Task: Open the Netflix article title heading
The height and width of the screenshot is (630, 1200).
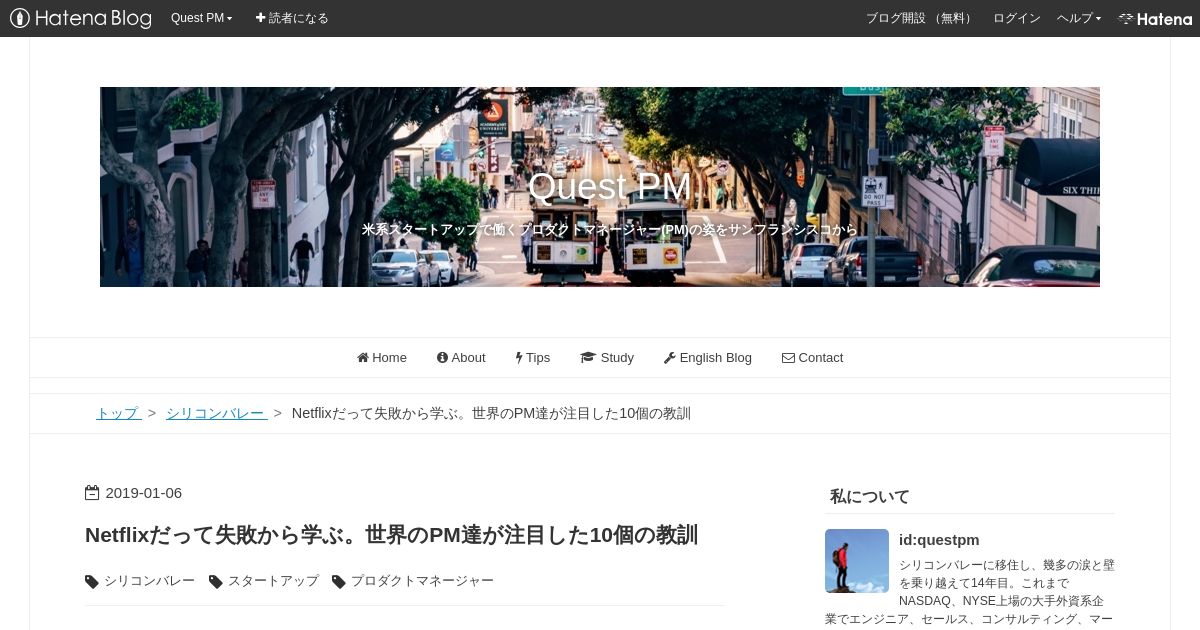Action: point(391,535)
